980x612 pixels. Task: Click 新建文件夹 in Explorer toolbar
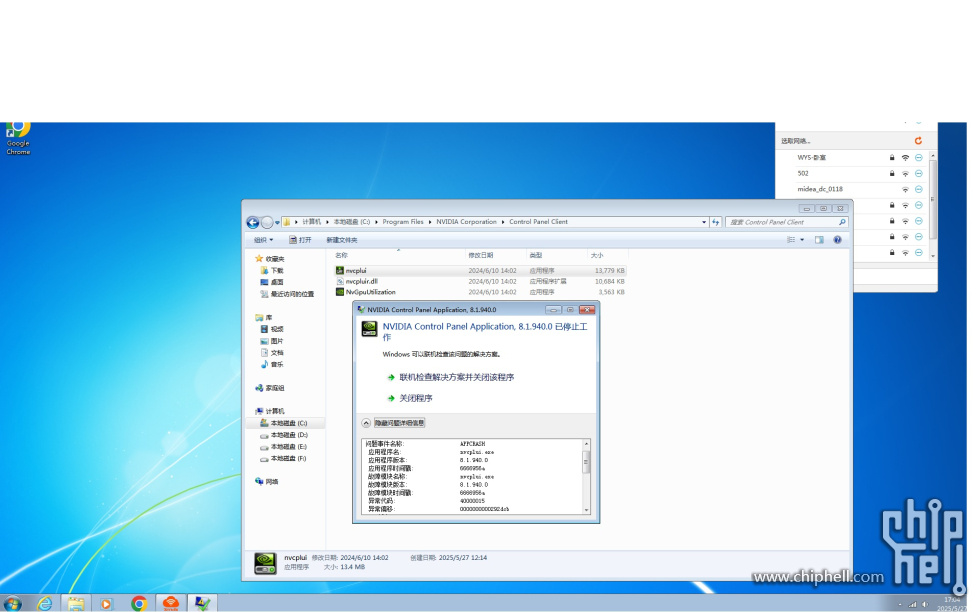pyautogui.click(x=341, y=240)
